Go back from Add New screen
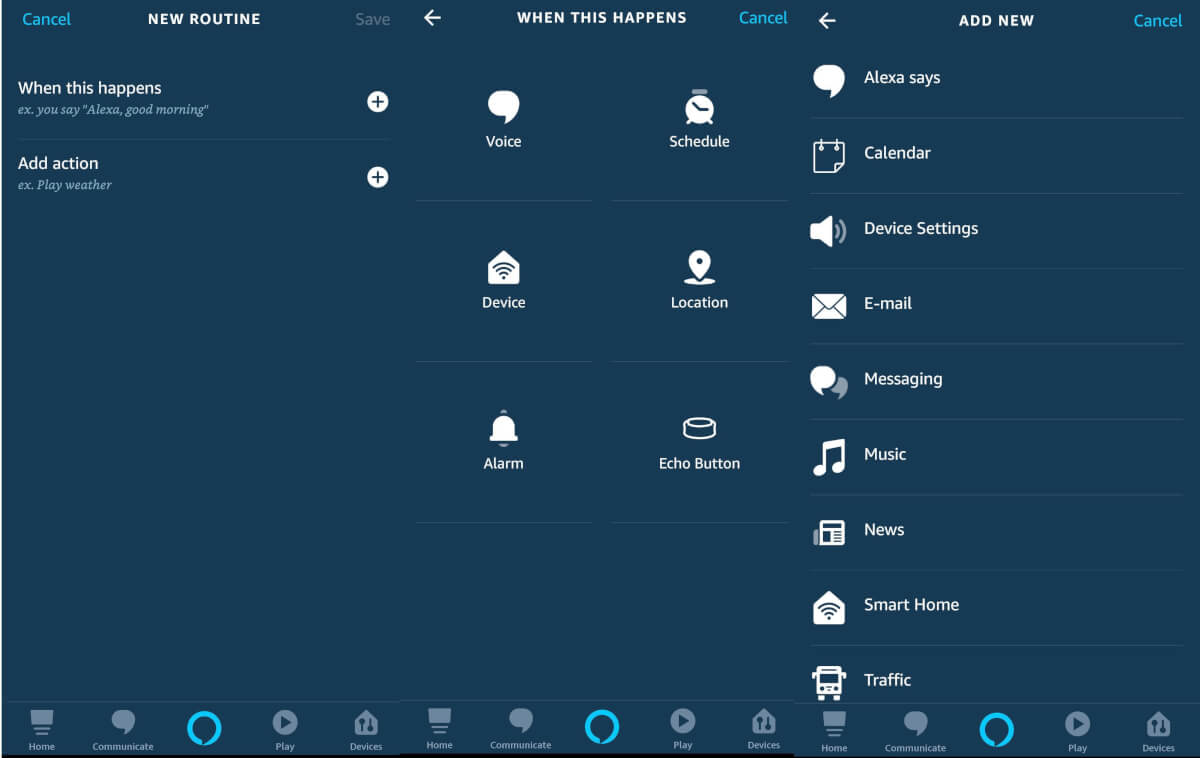The width and height of the screenshot is (1200, 758). (827, 20)
